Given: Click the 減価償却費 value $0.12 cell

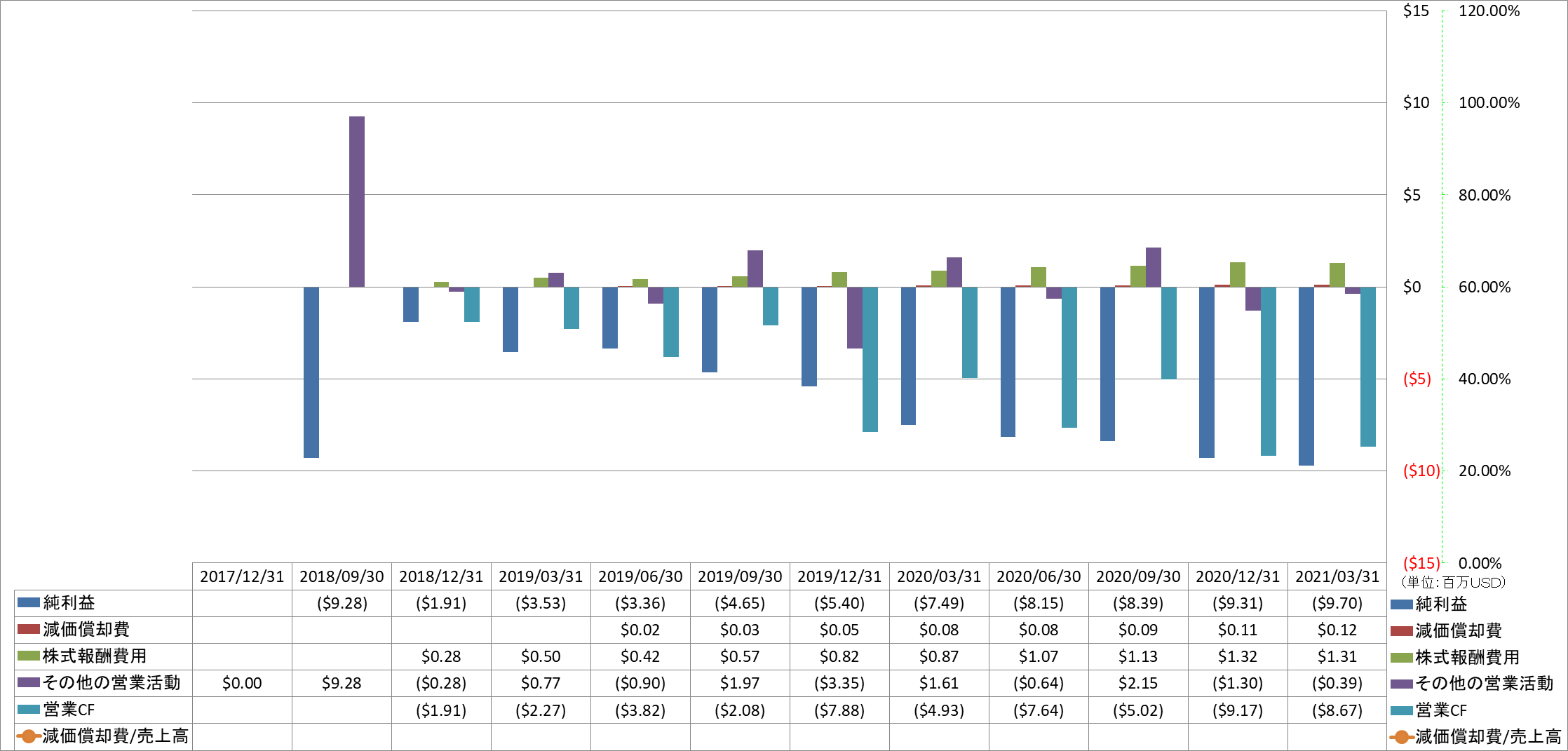Looking at the screenshot, I should click(1337, 630).
